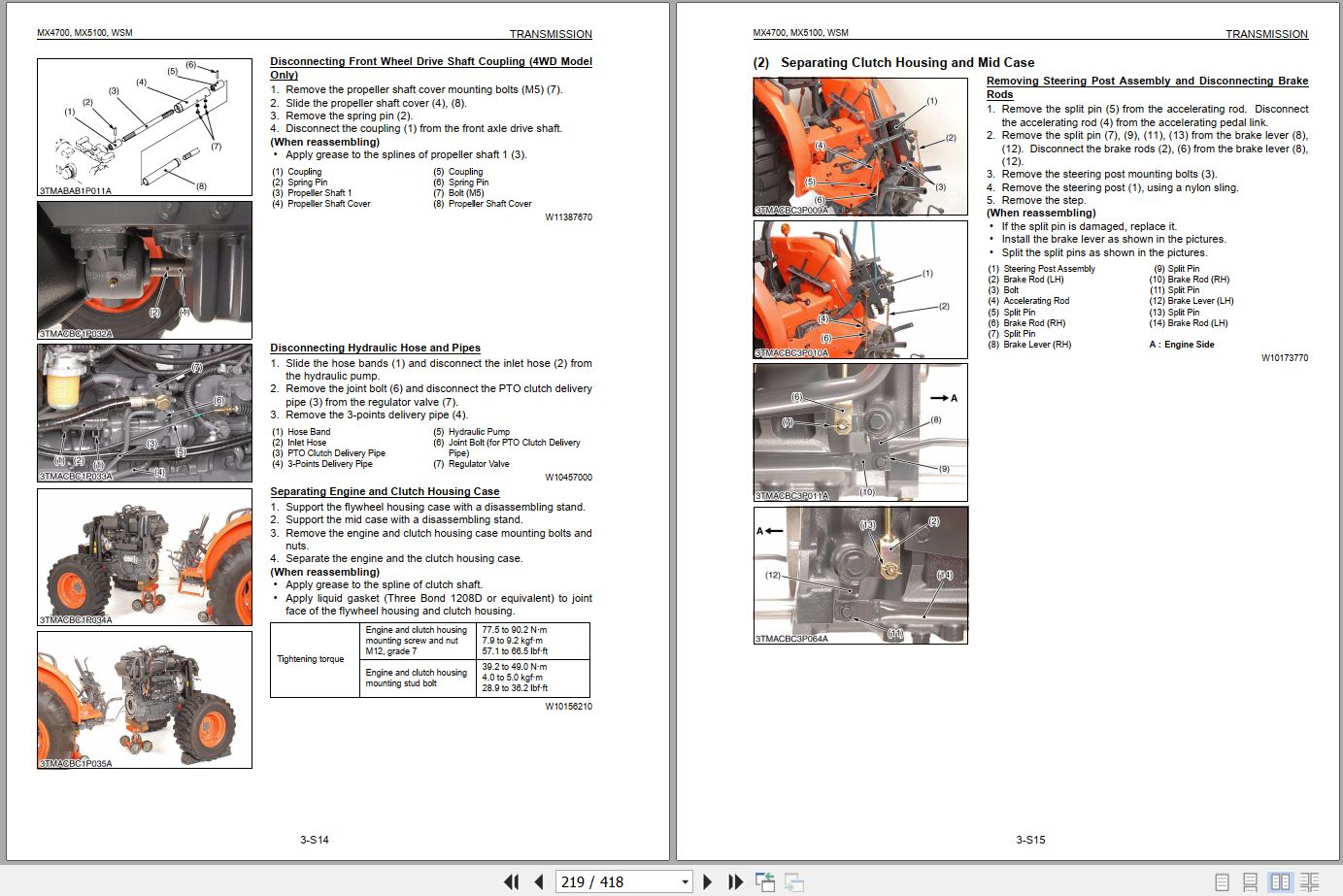The height and width of the screenshot is (896, 1343).
Task: Click reference code W11387670
Action: (x=568, y=217)
